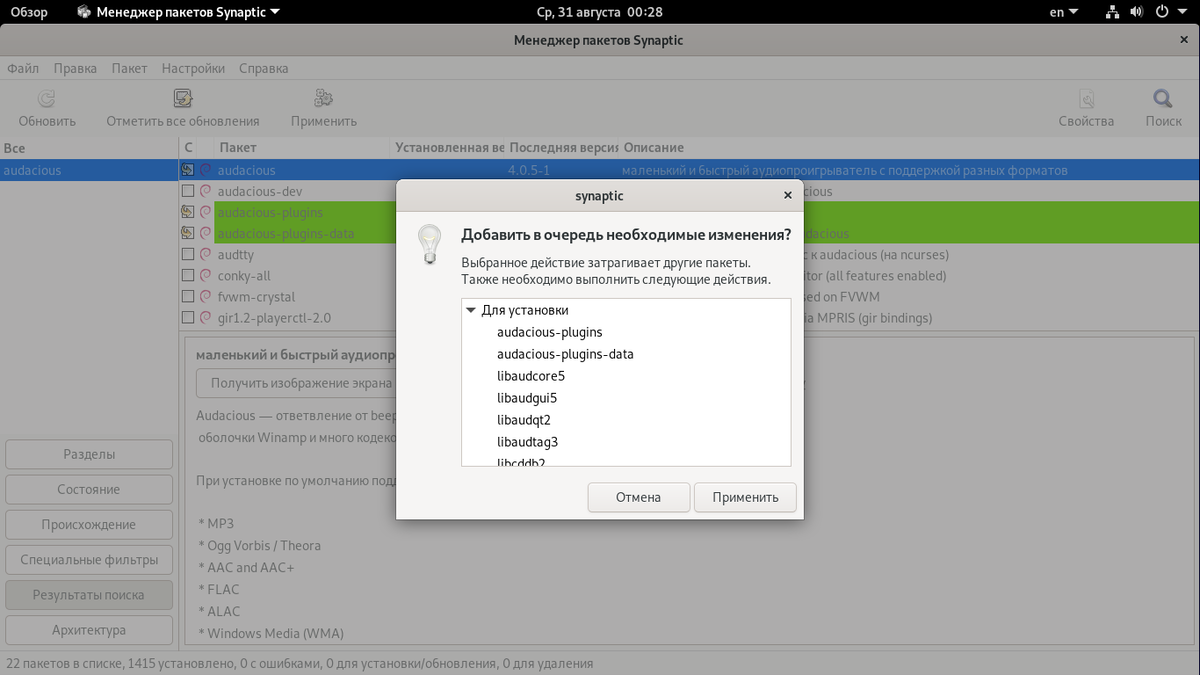Sort by the Пакет column header

click(x=301, y=148)
